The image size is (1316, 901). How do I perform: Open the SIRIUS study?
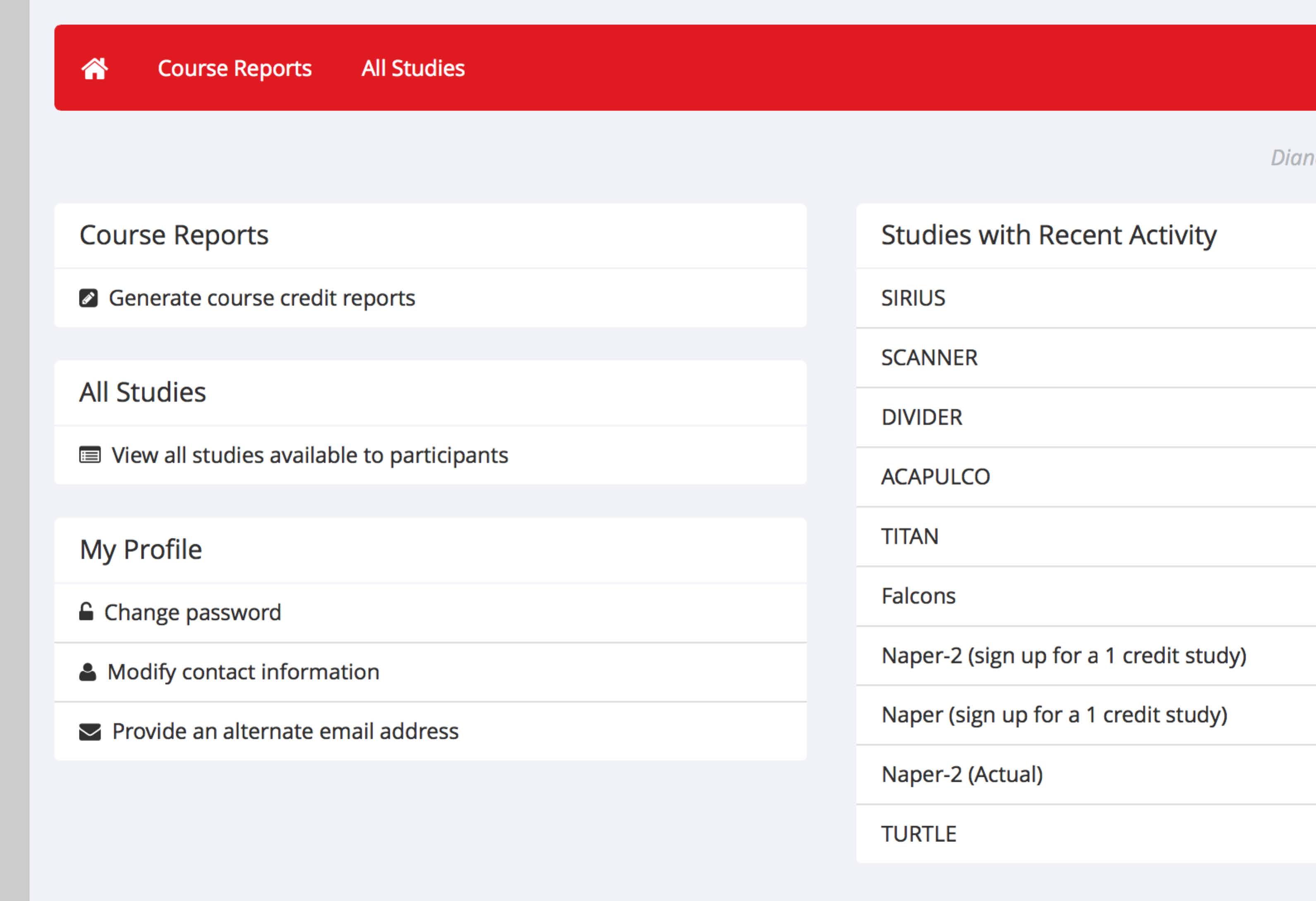point(913,298)
